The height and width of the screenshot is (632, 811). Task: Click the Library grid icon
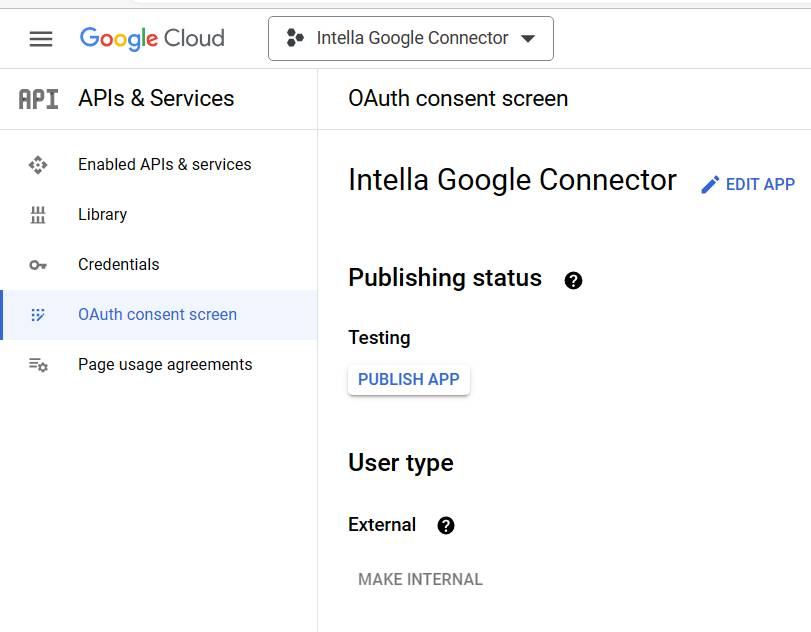pyautogui.click(x=38, y=215)
